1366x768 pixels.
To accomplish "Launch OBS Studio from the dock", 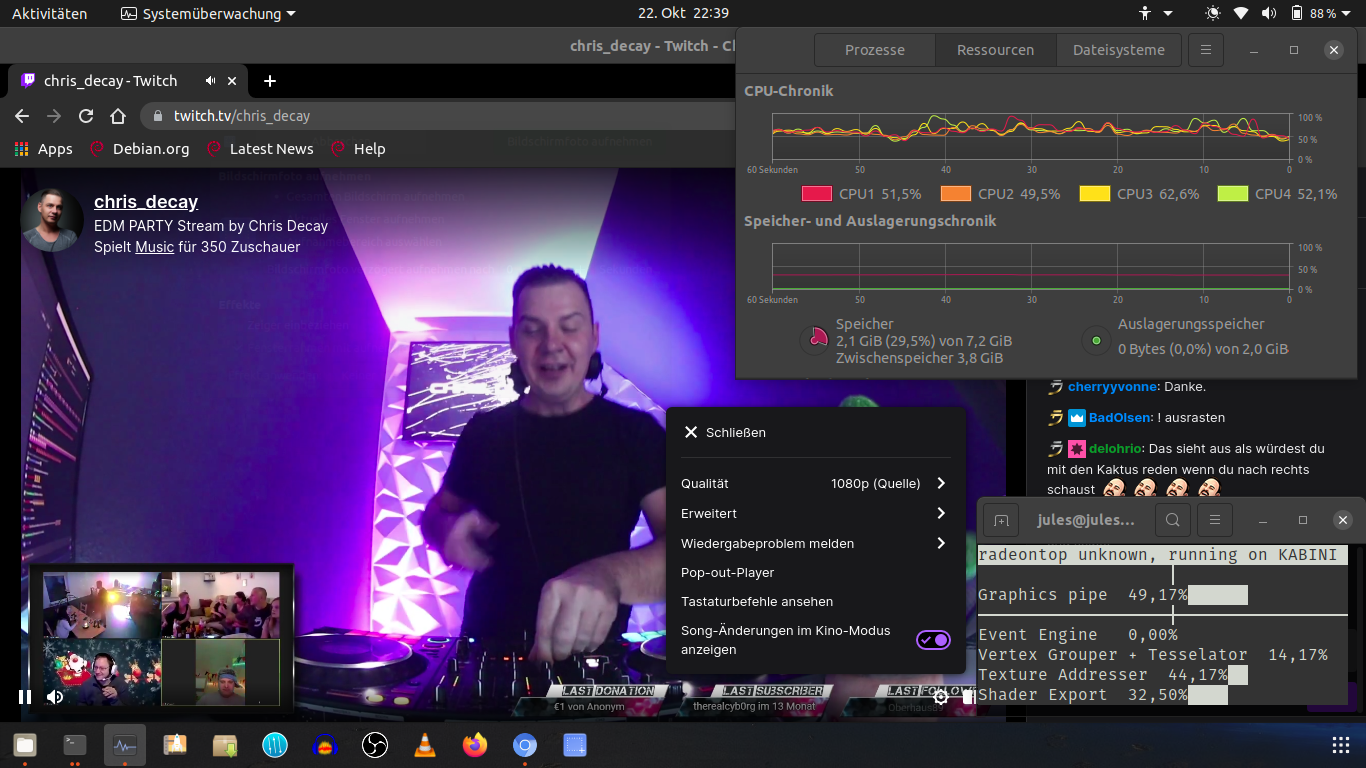I will [x=375, y=745].
